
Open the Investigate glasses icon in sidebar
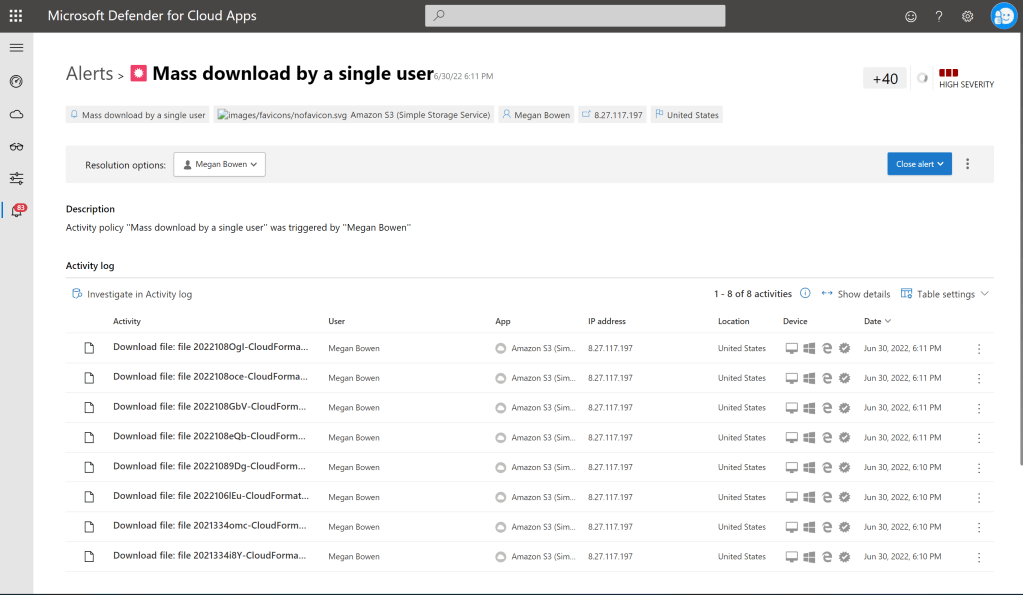(x=16, y=146)
